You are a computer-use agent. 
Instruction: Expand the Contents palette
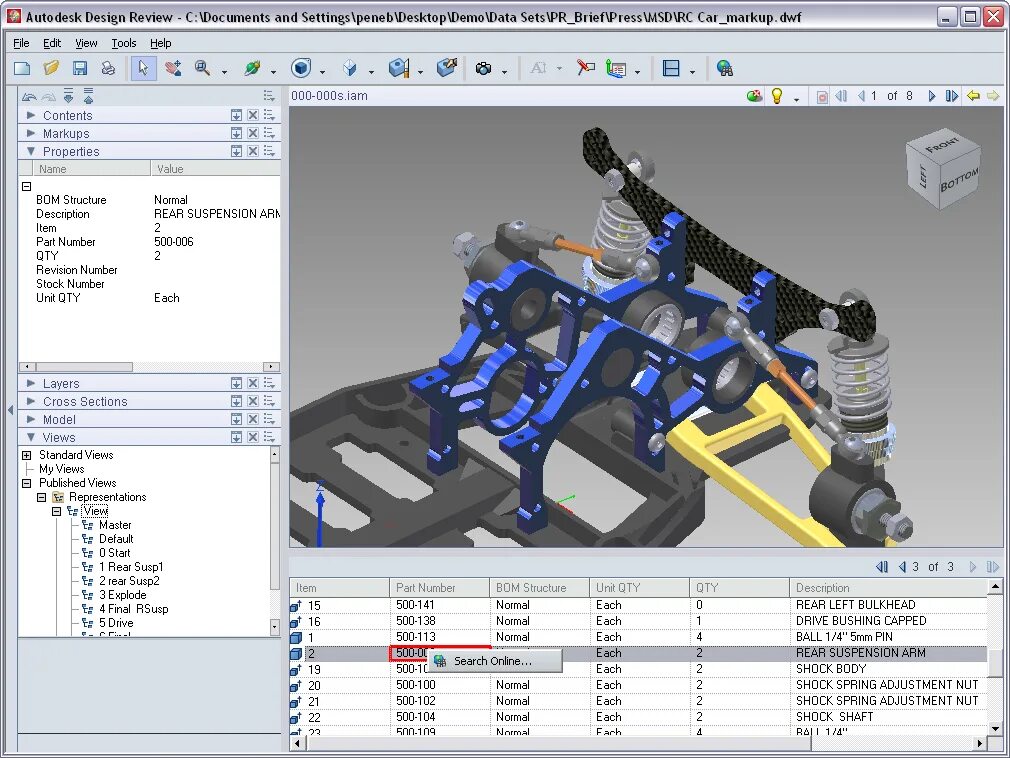coord(30,115)
